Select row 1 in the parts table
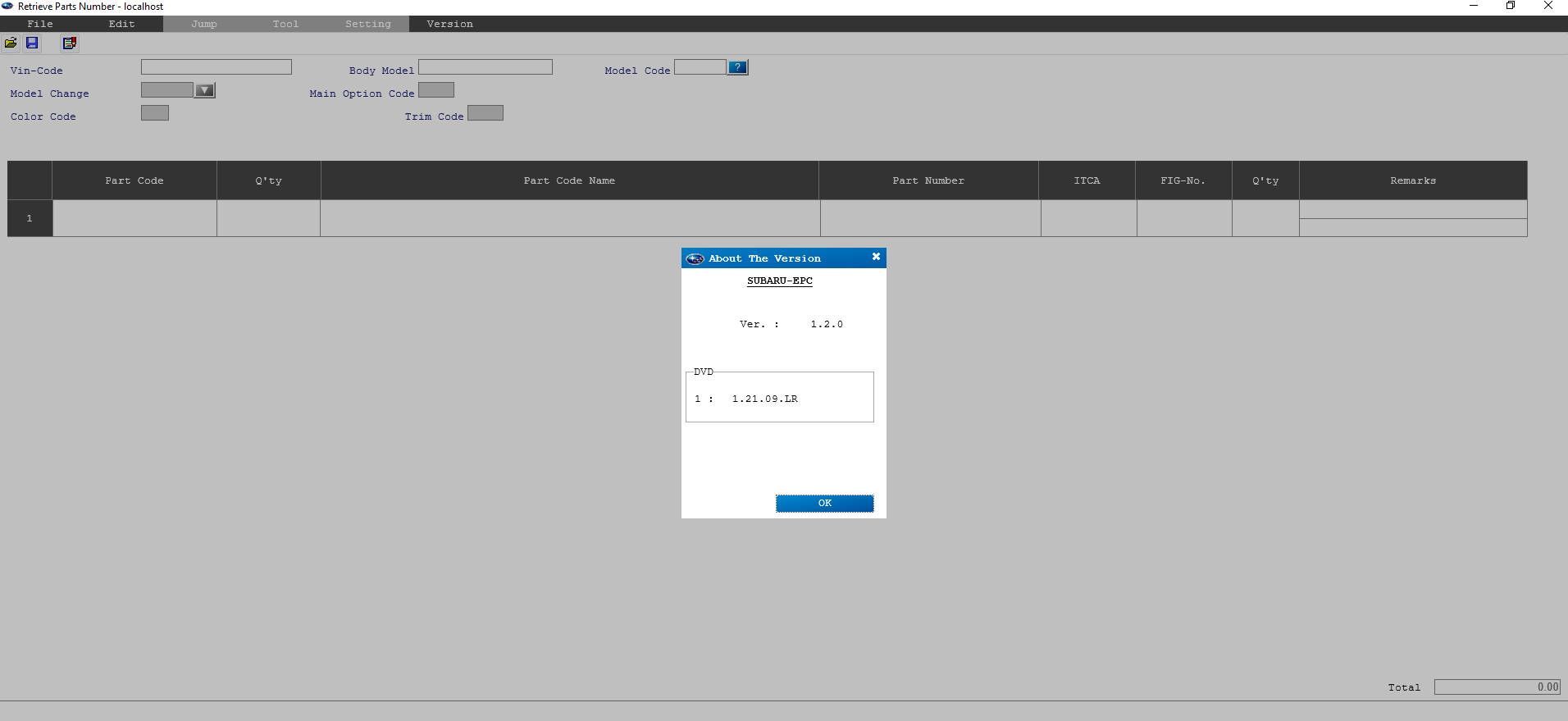The width and height of the screenshot is (1568, 721). [x=30, y=218]
